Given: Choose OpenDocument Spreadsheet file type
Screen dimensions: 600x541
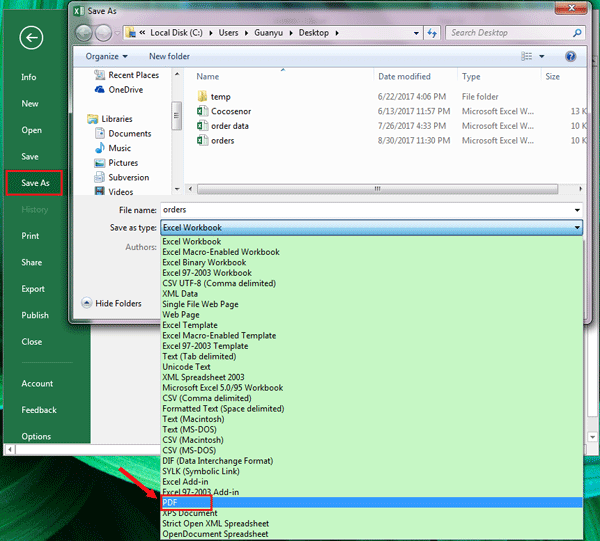Looking at the screenshot, I should click(372, 534).
